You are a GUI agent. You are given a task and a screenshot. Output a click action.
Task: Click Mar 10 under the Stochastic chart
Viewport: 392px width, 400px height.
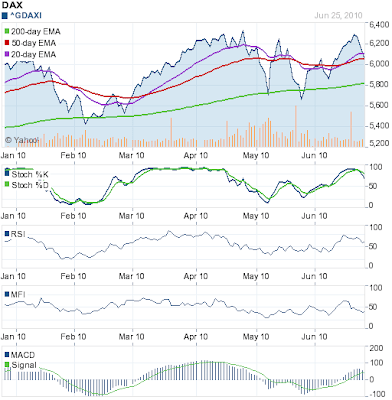[132, 216]
